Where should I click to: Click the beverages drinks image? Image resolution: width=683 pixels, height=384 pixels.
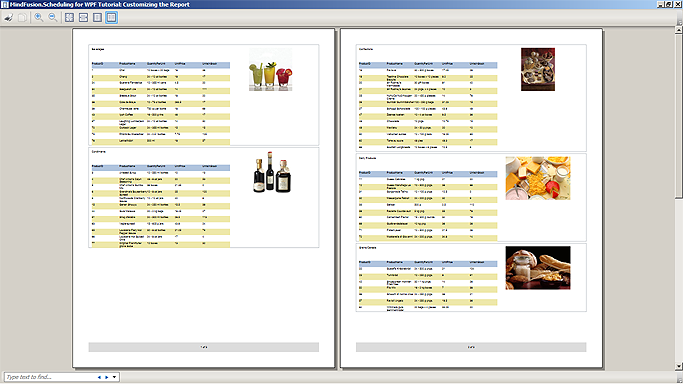270,70
